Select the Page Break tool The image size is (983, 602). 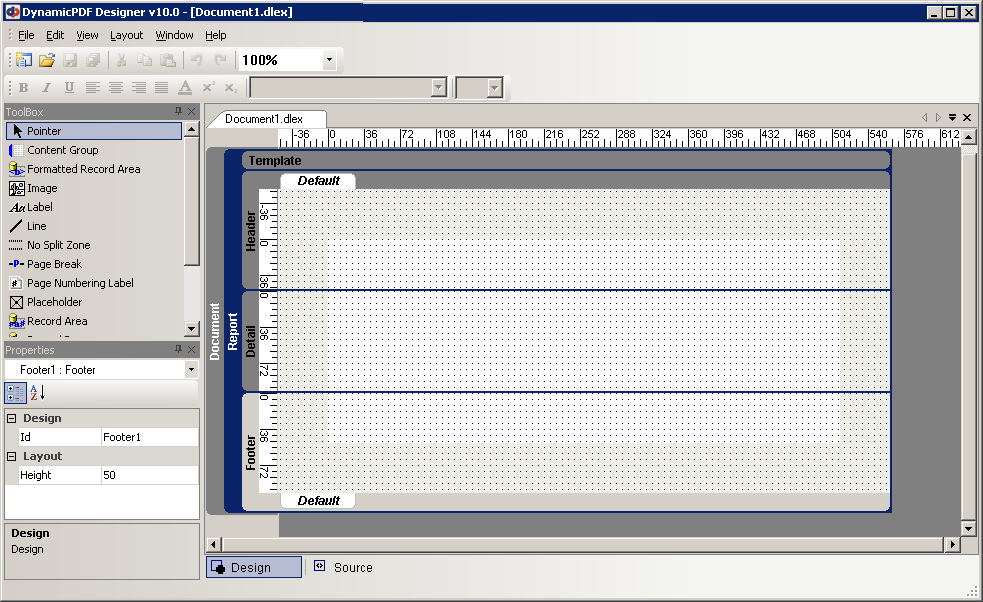(60, 264)
